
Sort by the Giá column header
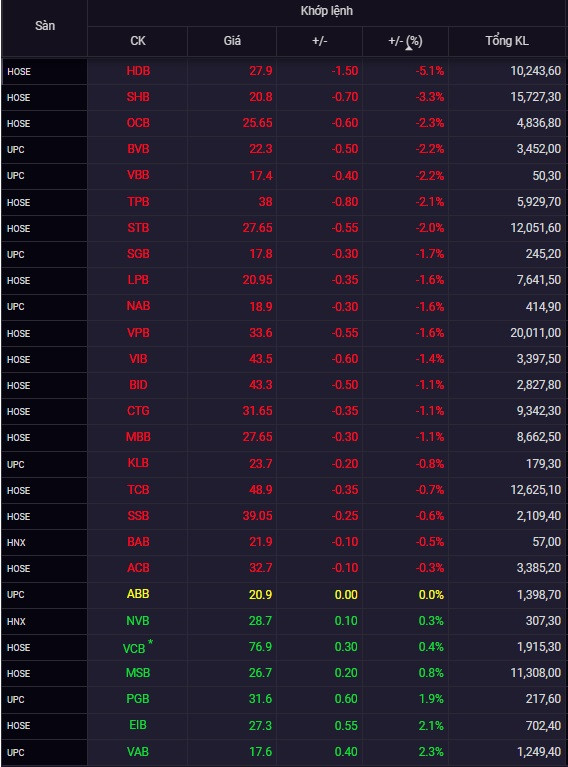click(232, 41)
